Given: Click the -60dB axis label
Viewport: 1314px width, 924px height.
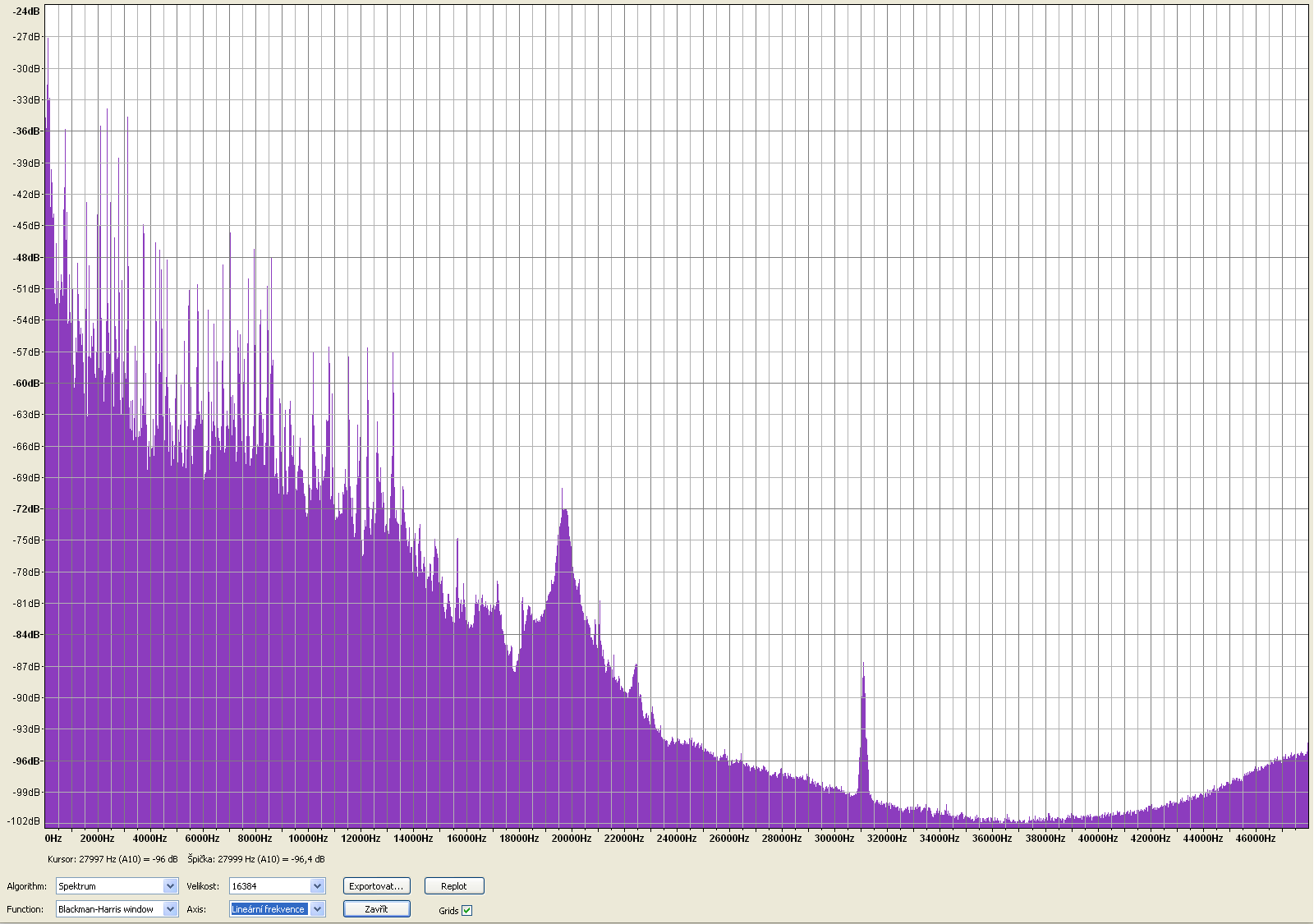Looking at the screenshot, I should [26, 384].
